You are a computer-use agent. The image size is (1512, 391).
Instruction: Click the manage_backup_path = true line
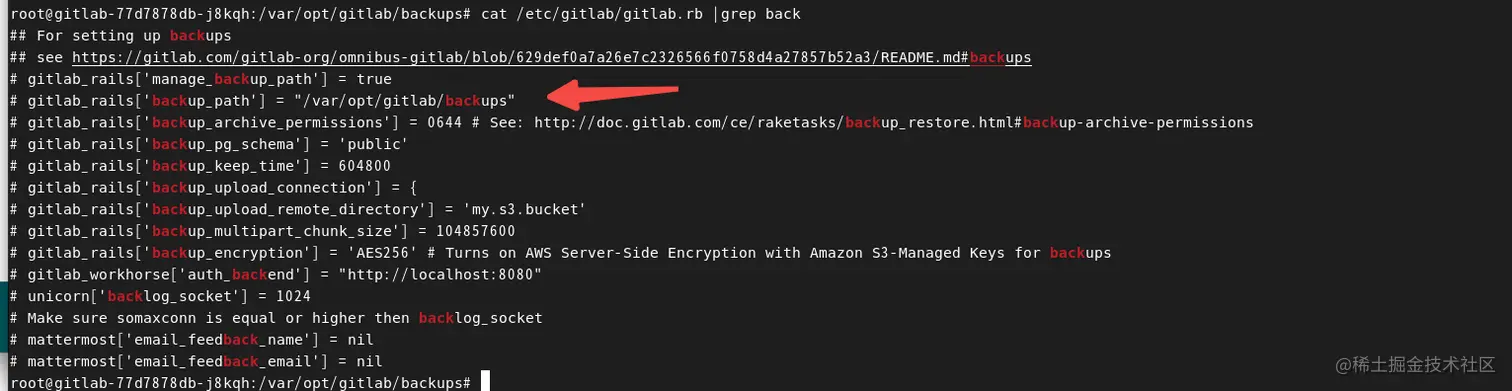click(200, 80)
